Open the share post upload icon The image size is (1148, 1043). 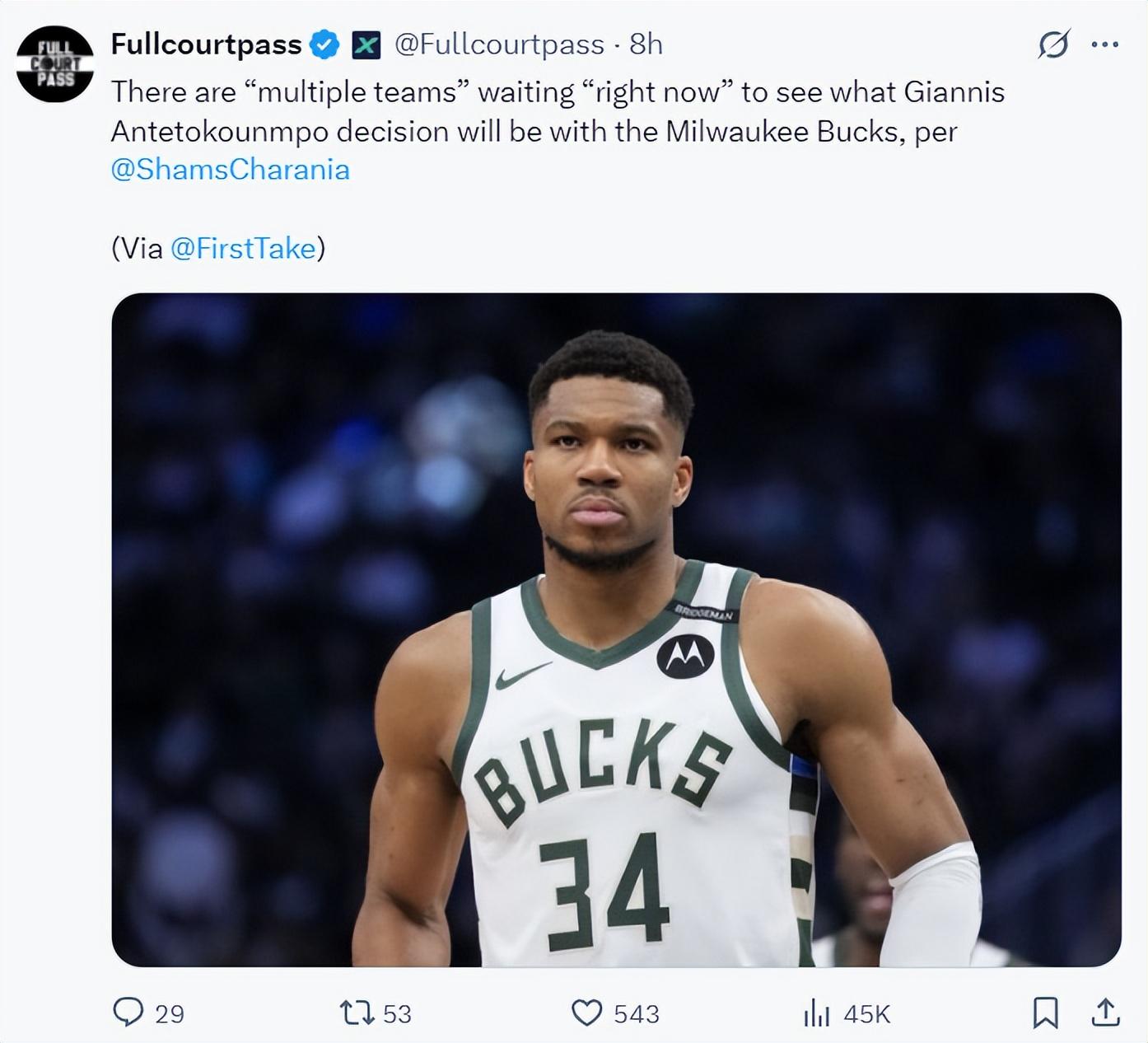[x=1104, y=1013]
